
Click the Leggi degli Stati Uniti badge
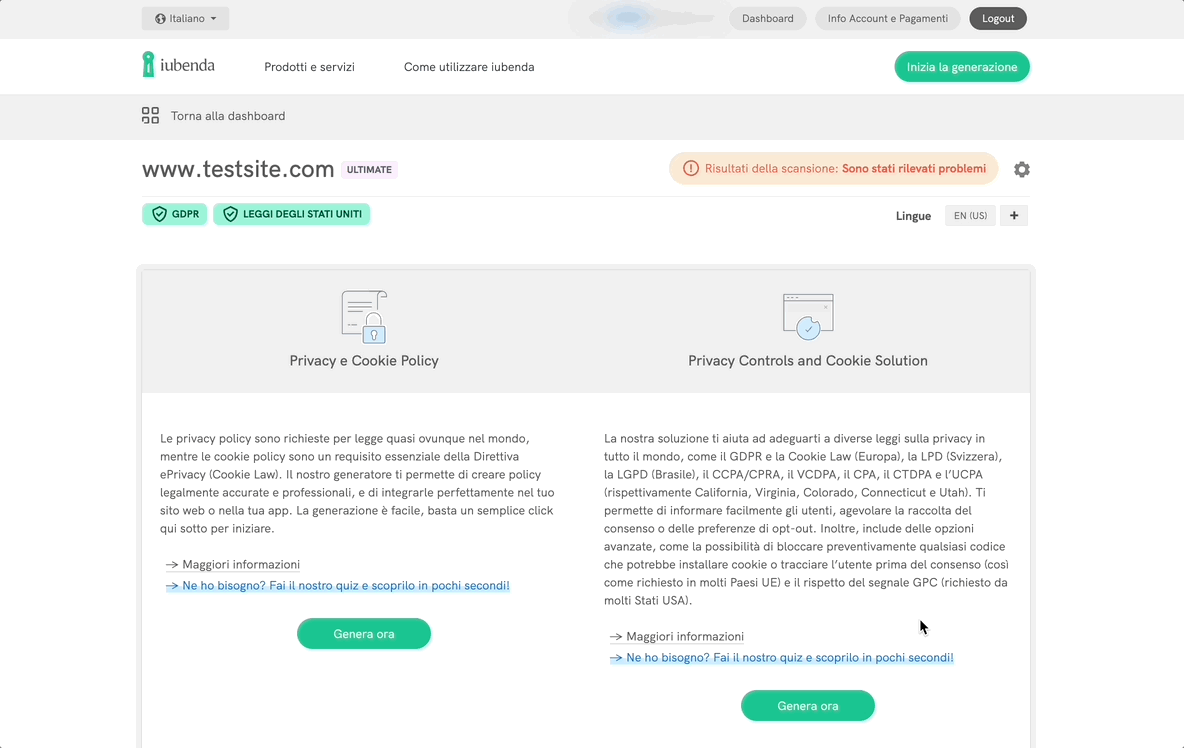pos(291,214)
